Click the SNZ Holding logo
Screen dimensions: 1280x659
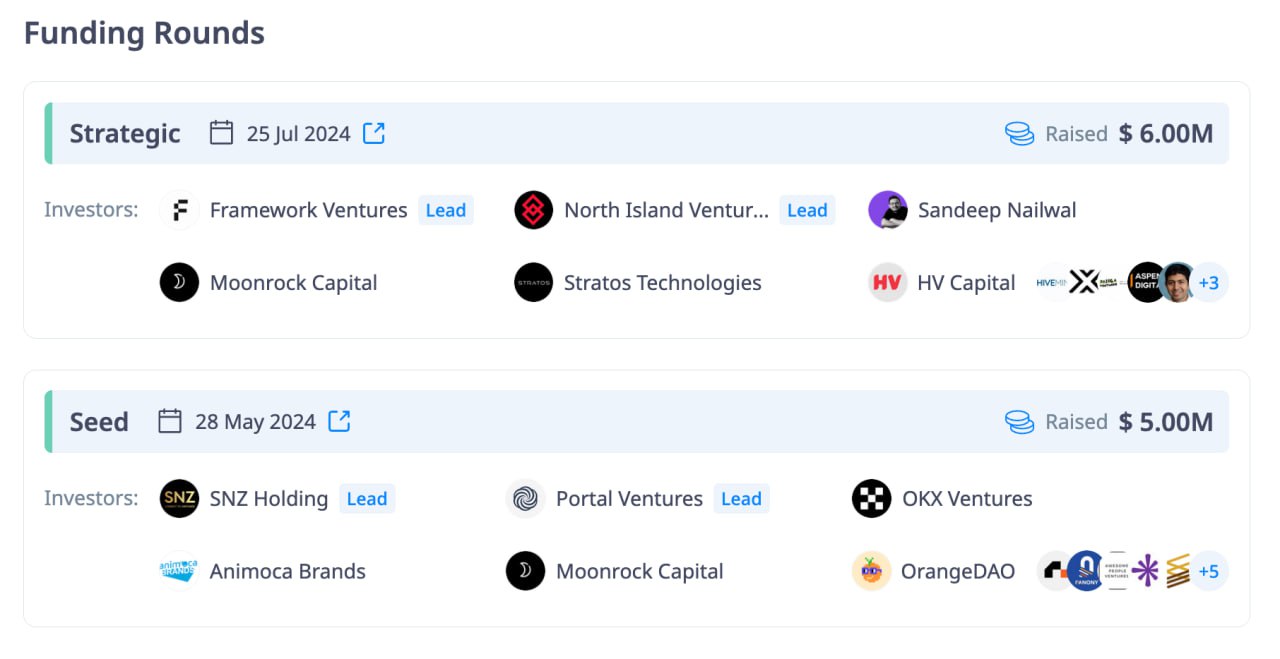[180, 499]
